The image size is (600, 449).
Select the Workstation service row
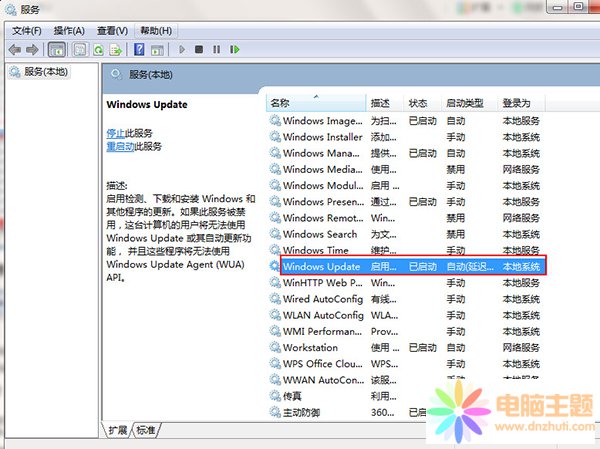click(x=406, y=348)
